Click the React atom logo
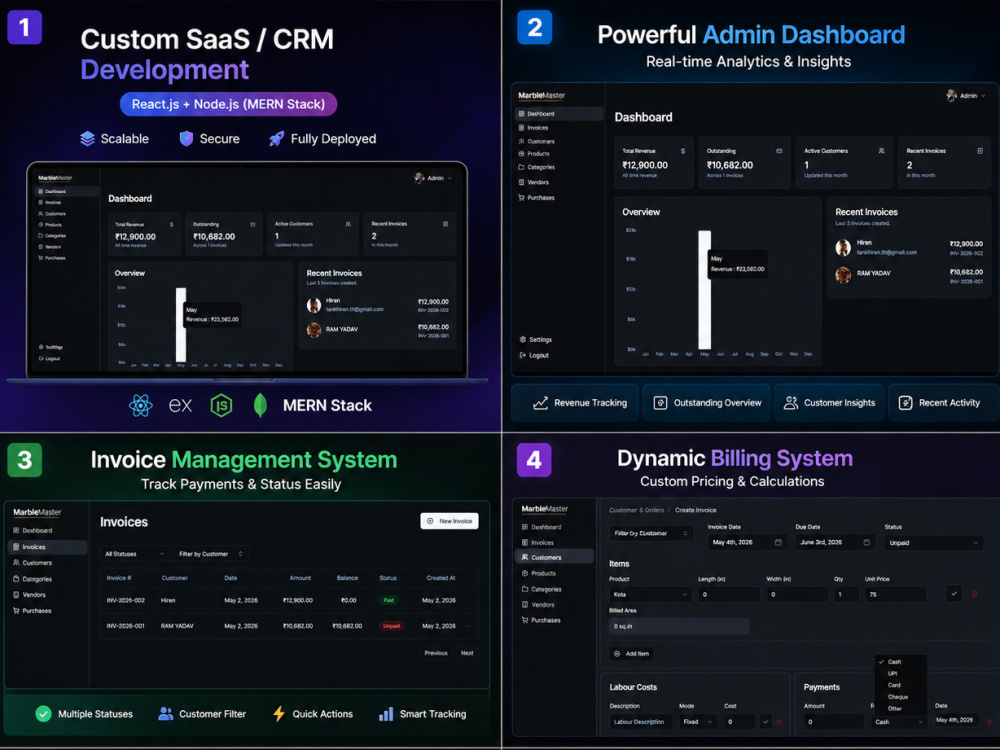1000x750 pixels. [140, 405]
